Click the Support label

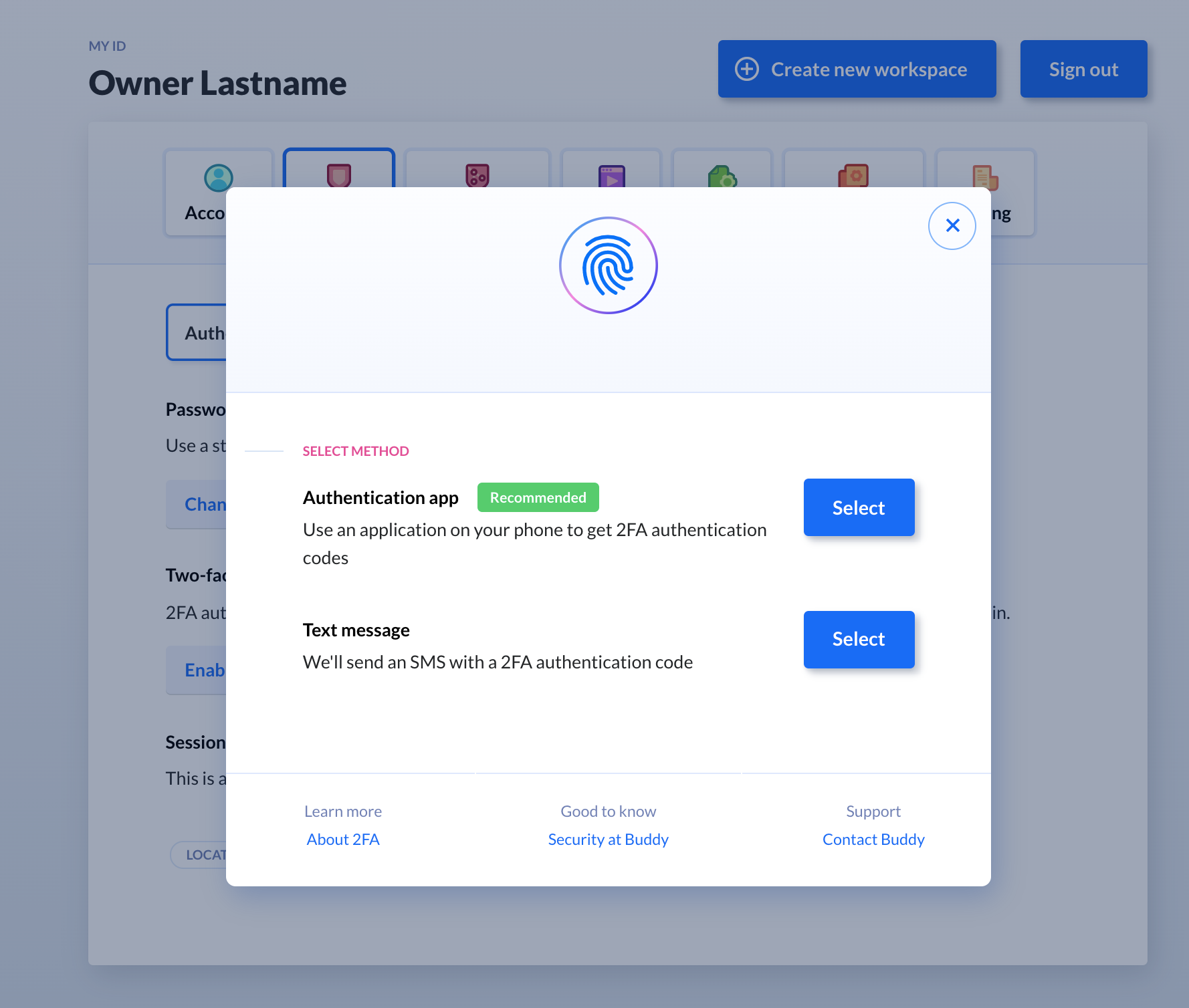pyautogui.click(x=873, y=811)
